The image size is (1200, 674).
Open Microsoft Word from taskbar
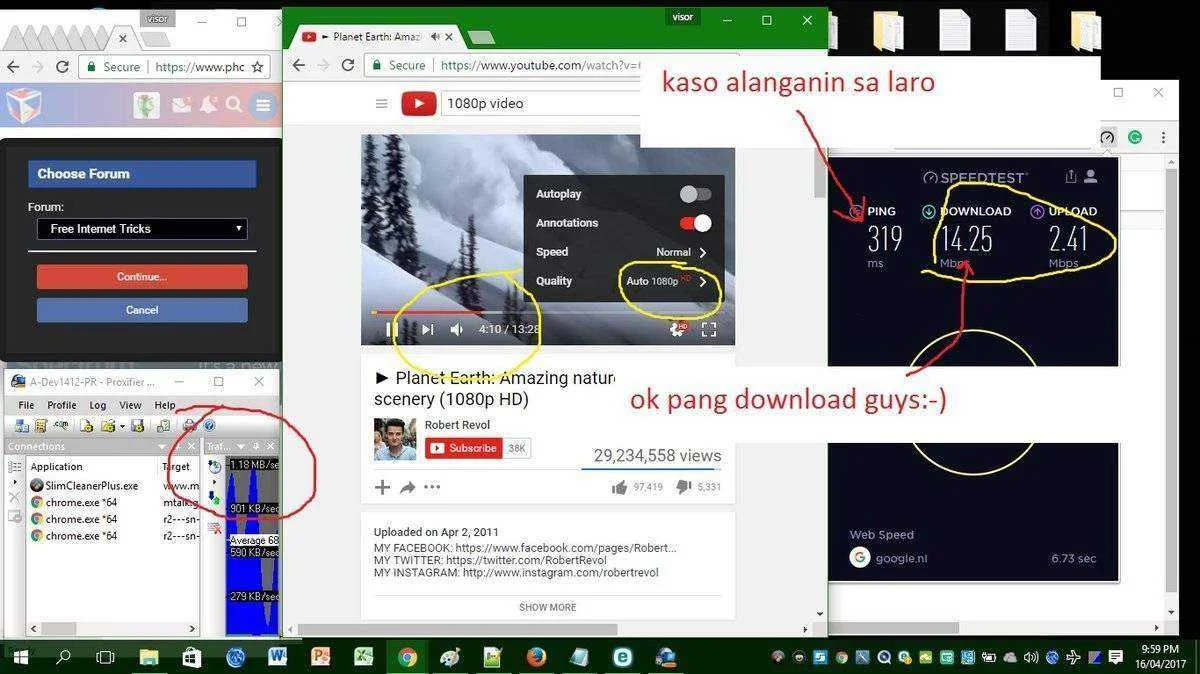pos(278,657)
